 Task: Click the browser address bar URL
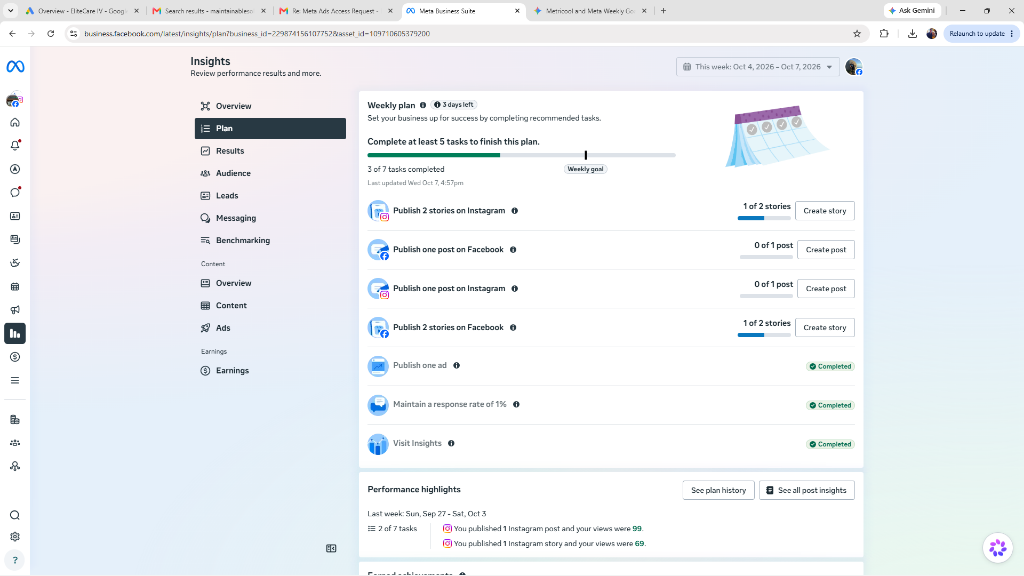point(257,33)
